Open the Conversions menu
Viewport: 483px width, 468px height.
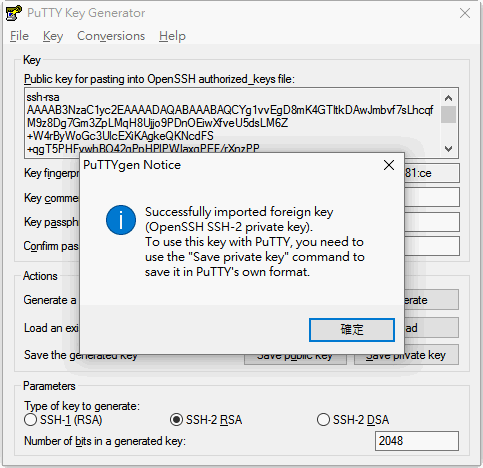111,36
